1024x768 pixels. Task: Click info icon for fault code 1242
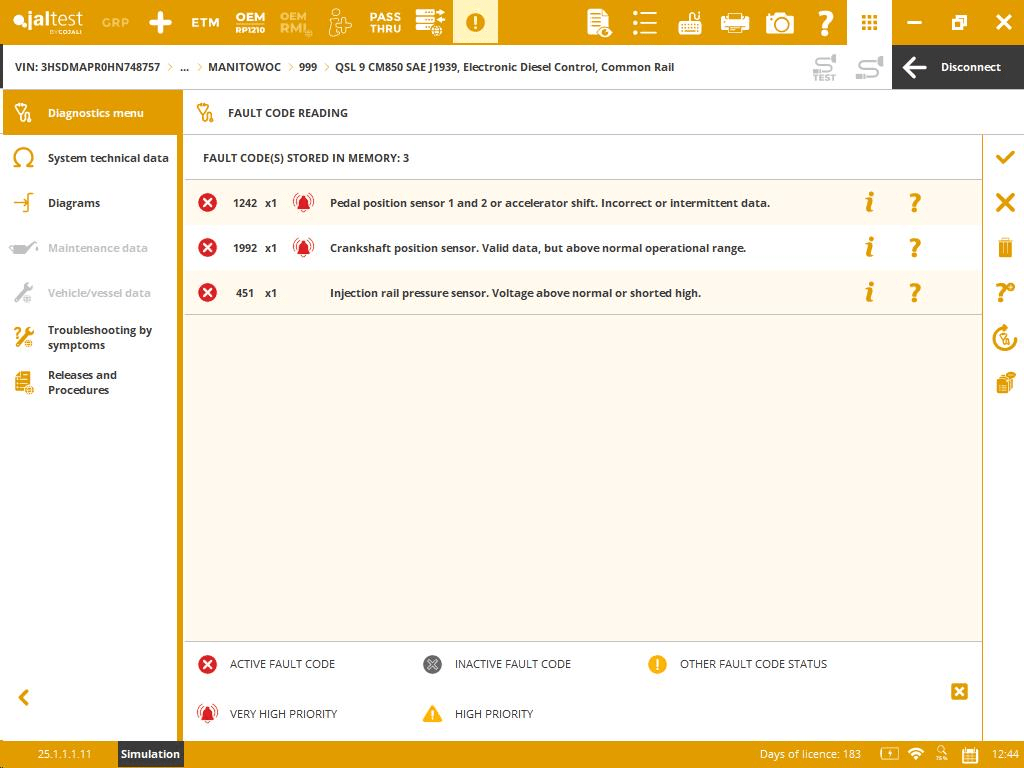pos(869,203)
